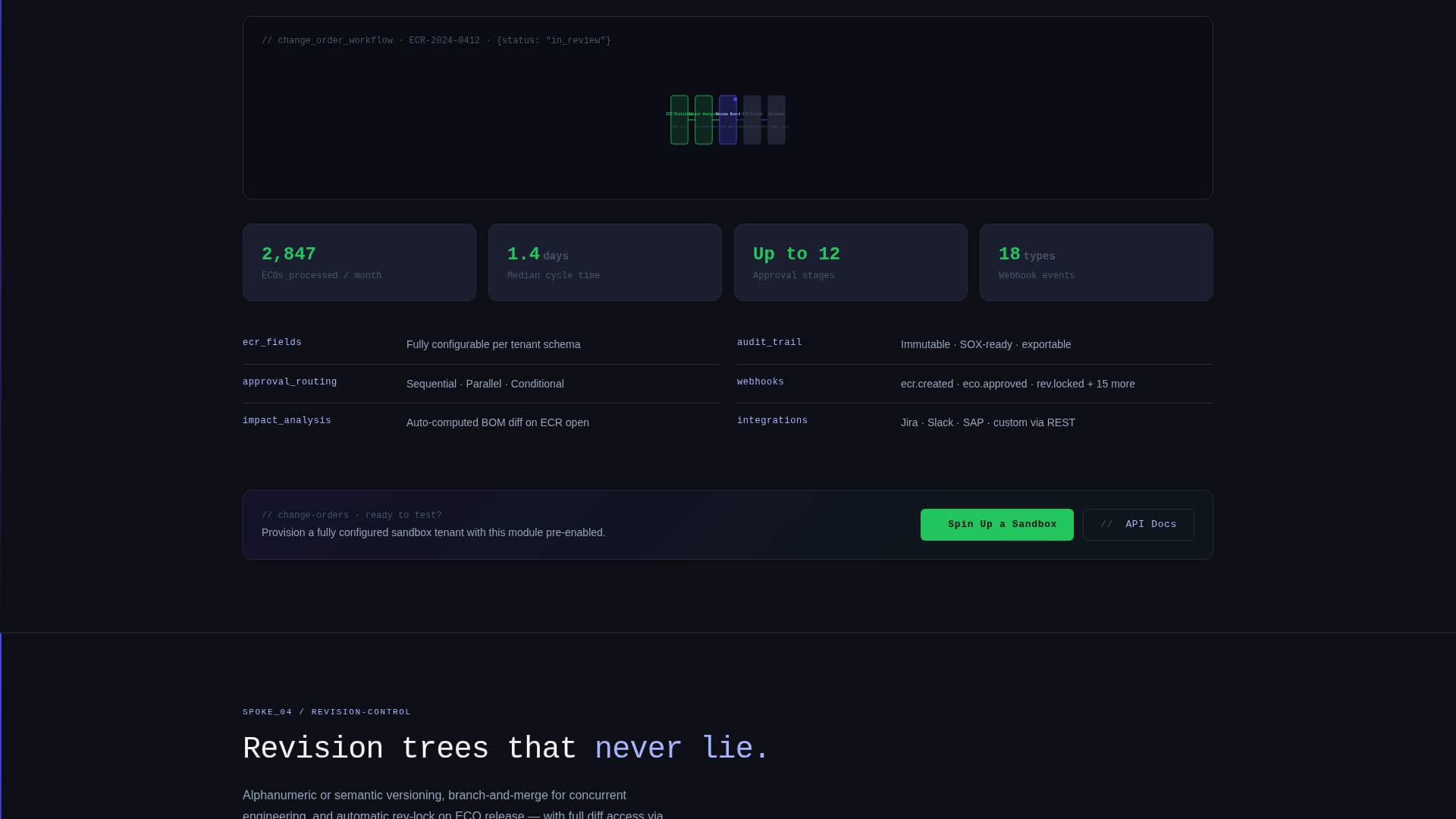Click the 2,847 ECOs processed stat card
The height and width of the screenshot is (819, 1456).
click(x=359, y=262)
